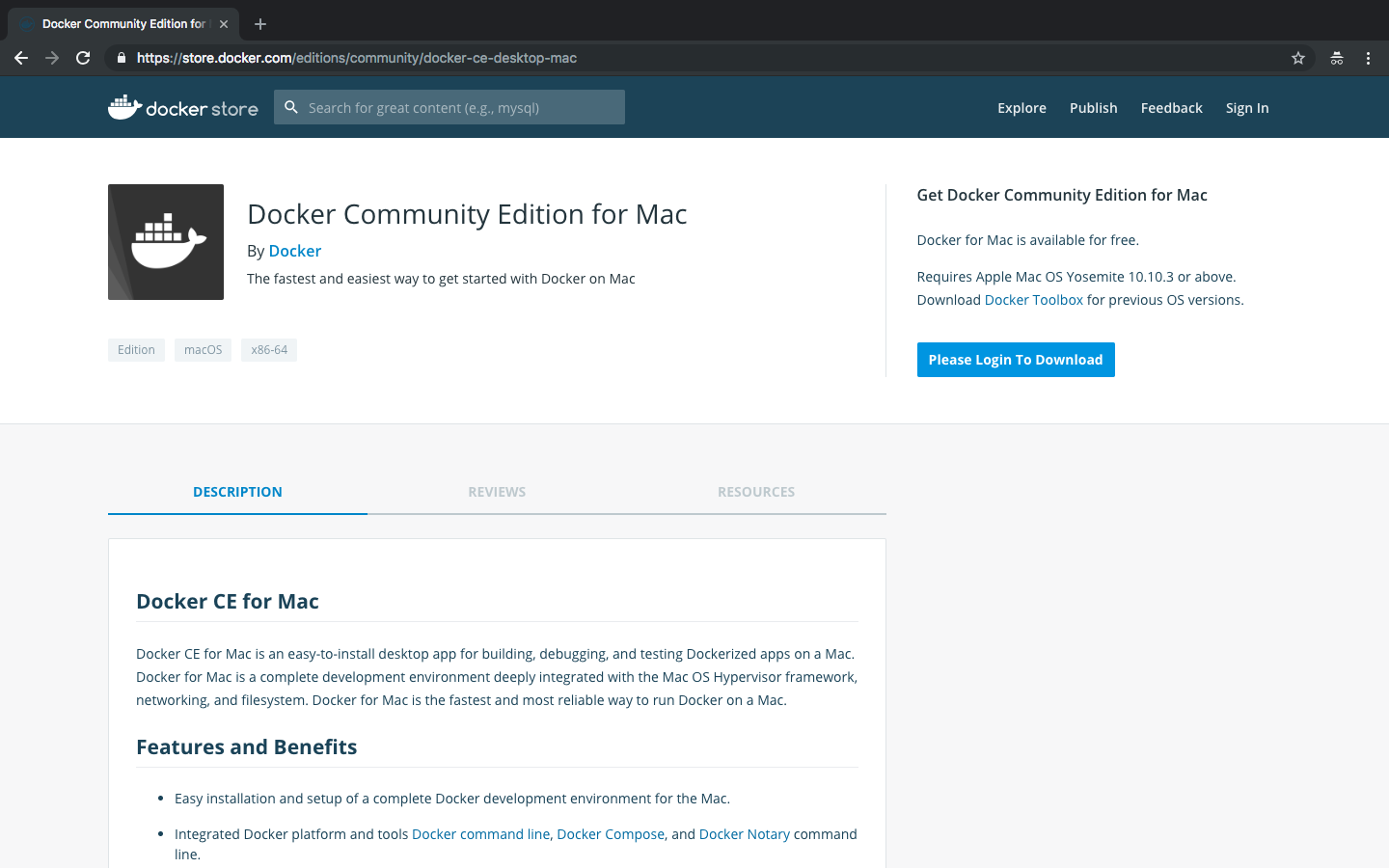Click the Features and Benefits heading
The image size is (1389, 868).
247,747
